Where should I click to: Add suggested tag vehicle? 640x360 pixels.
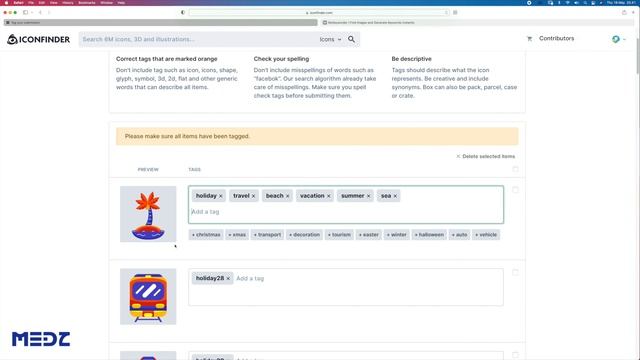(x=486, y=235)
